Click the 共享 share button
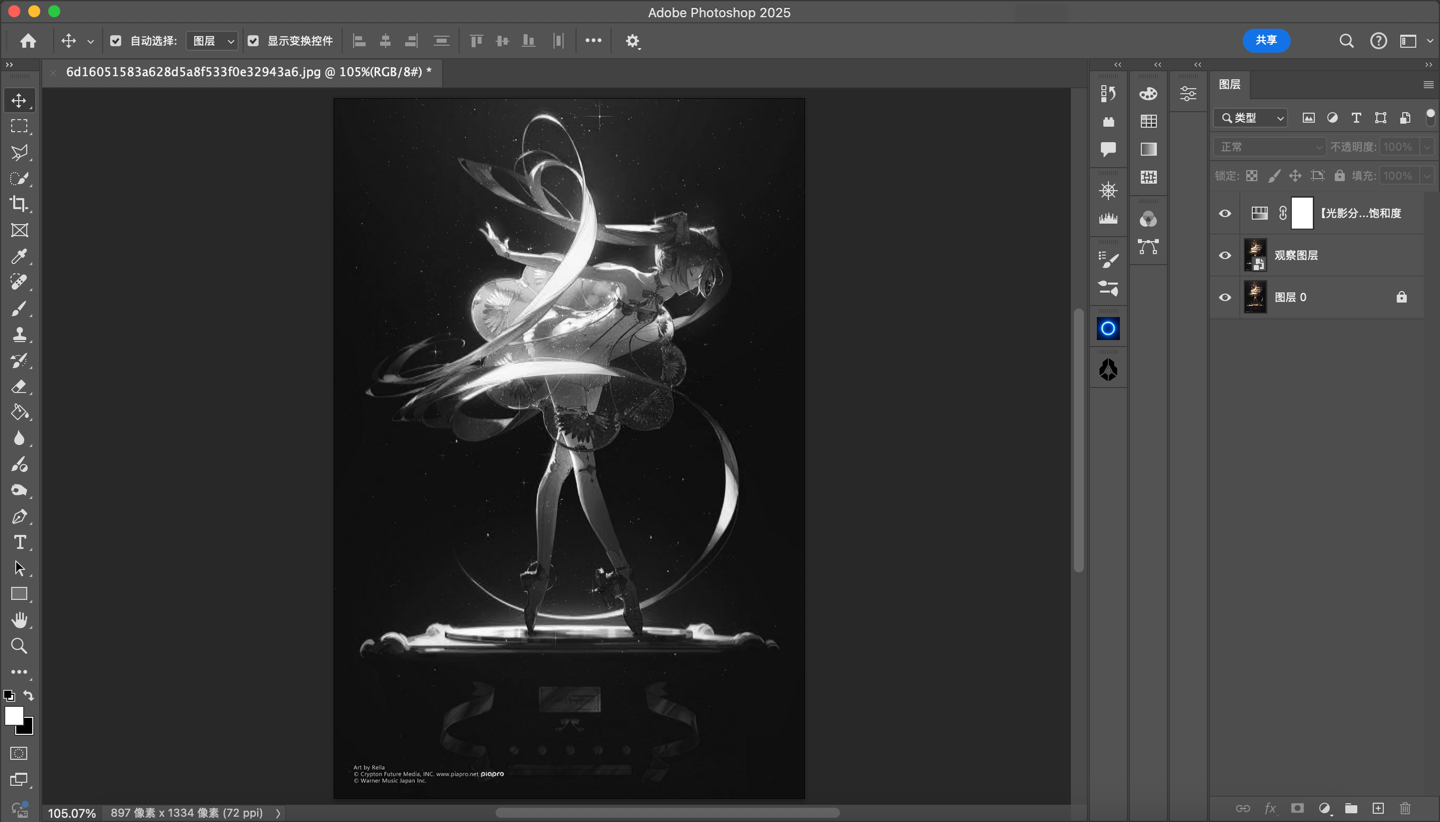 pyautogui.click(x=1266, y=41)
